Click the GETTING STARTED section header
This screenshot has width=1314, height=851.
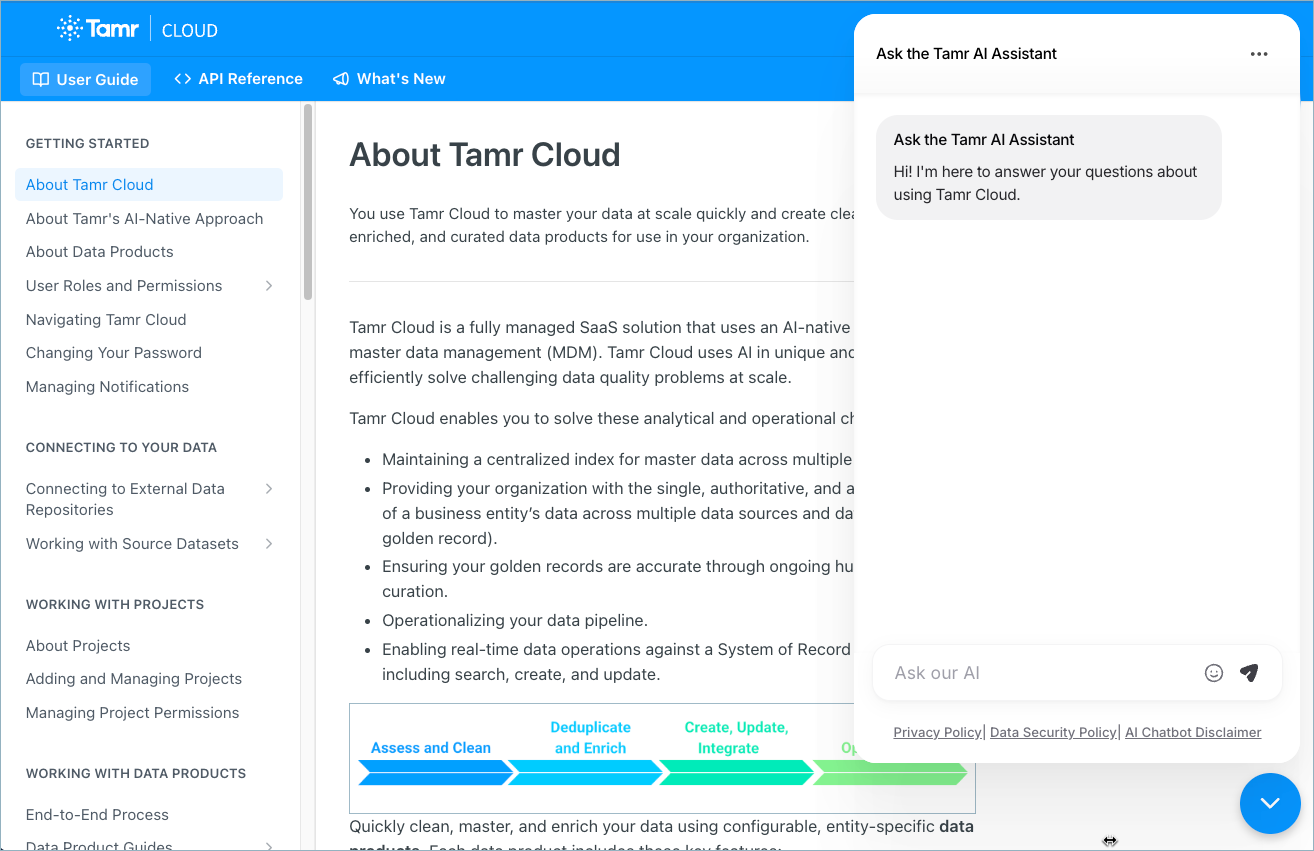(x=87, y=144)
